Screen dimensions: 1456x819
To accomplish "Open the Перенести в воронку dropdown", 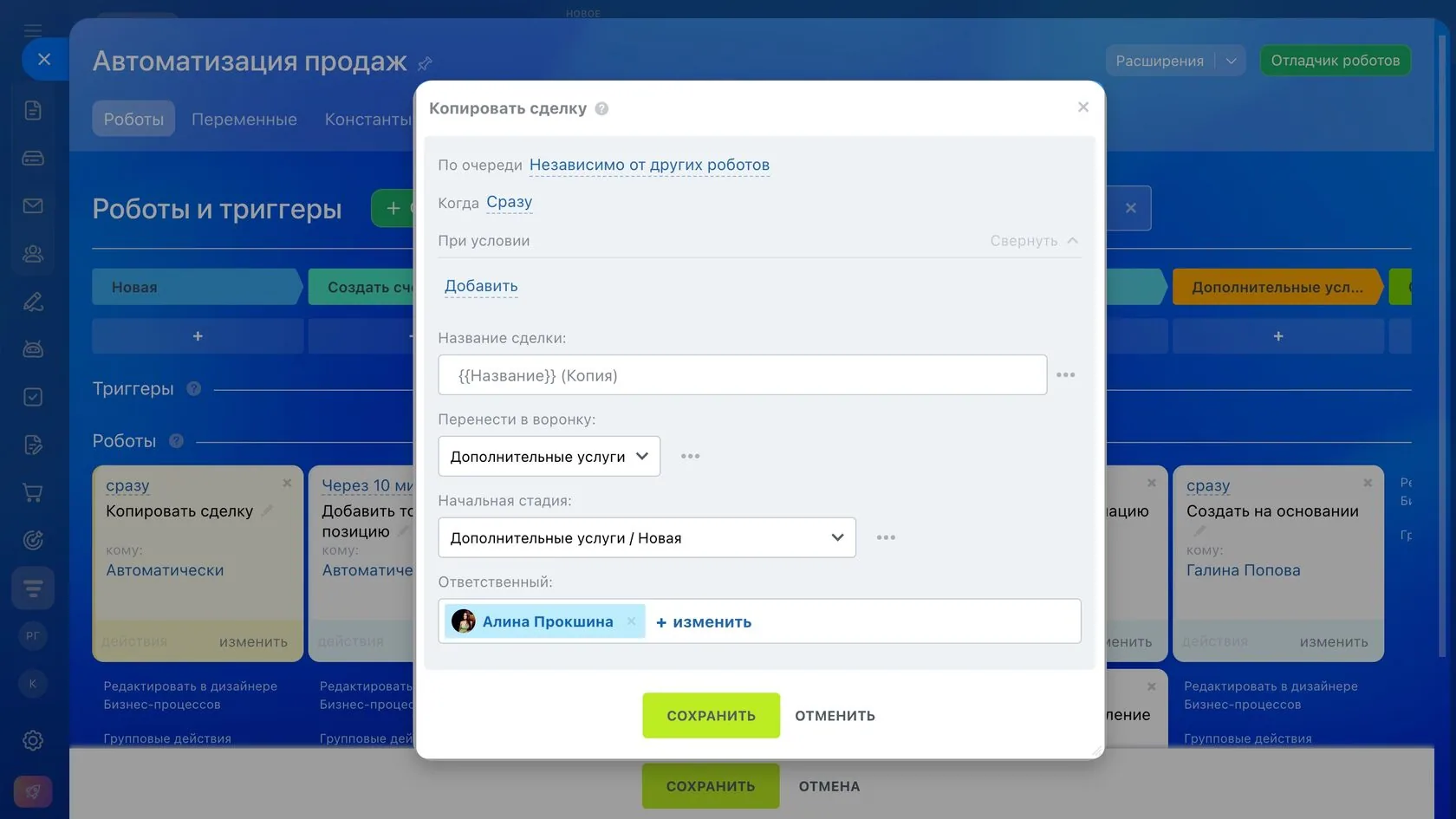I will pos(549,456).
